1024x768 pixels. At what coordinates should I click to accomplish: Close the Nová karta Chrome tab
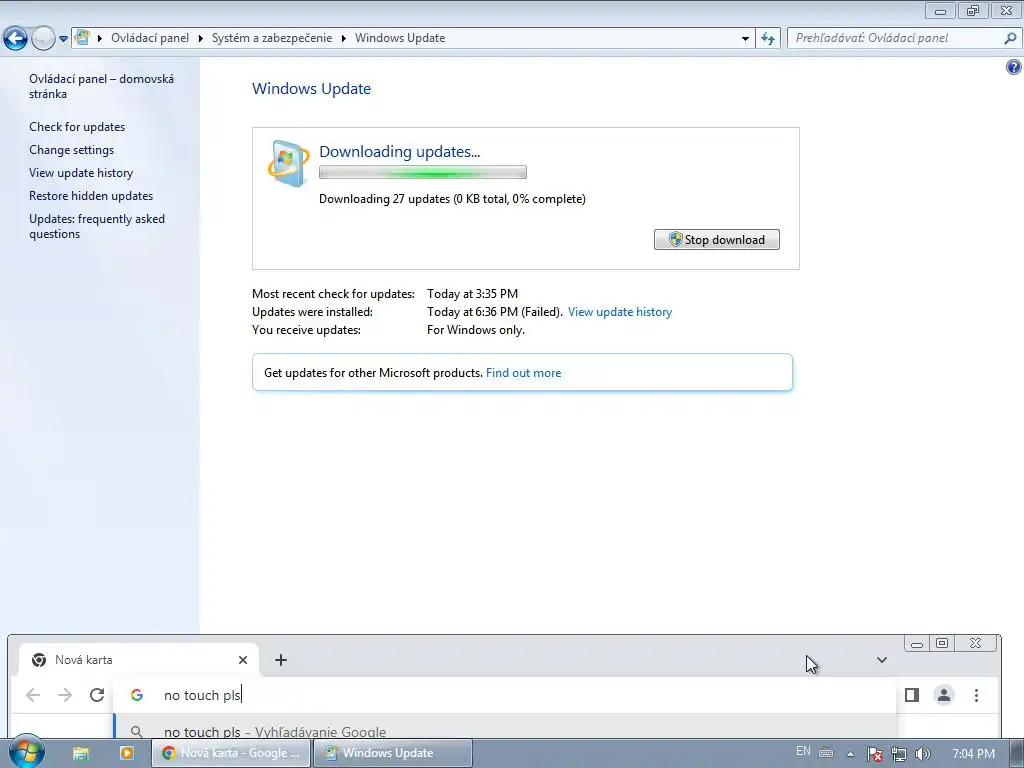[243, 660]
